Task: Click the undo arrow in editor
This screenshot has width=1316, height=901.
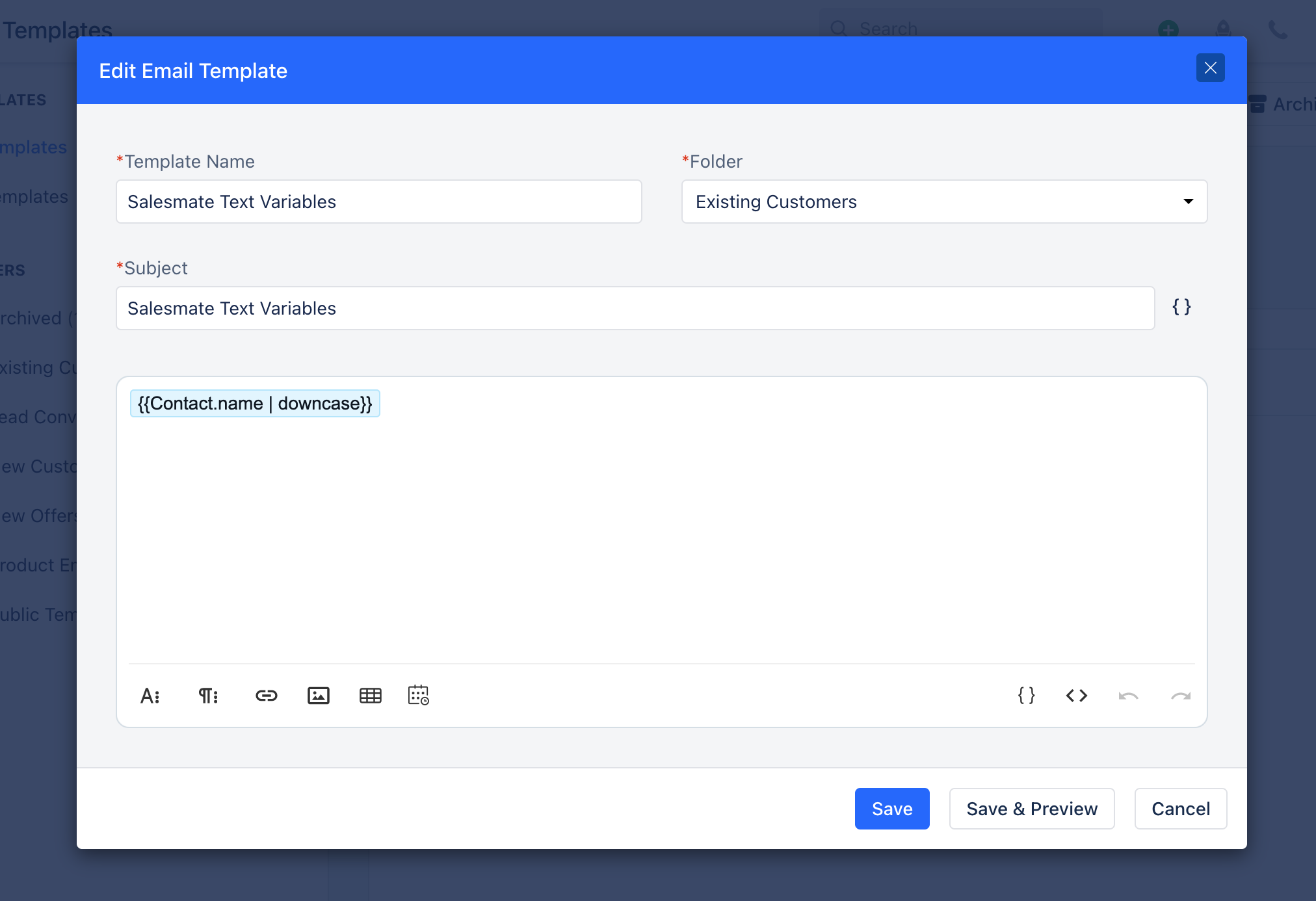Action: (1128, 696)
